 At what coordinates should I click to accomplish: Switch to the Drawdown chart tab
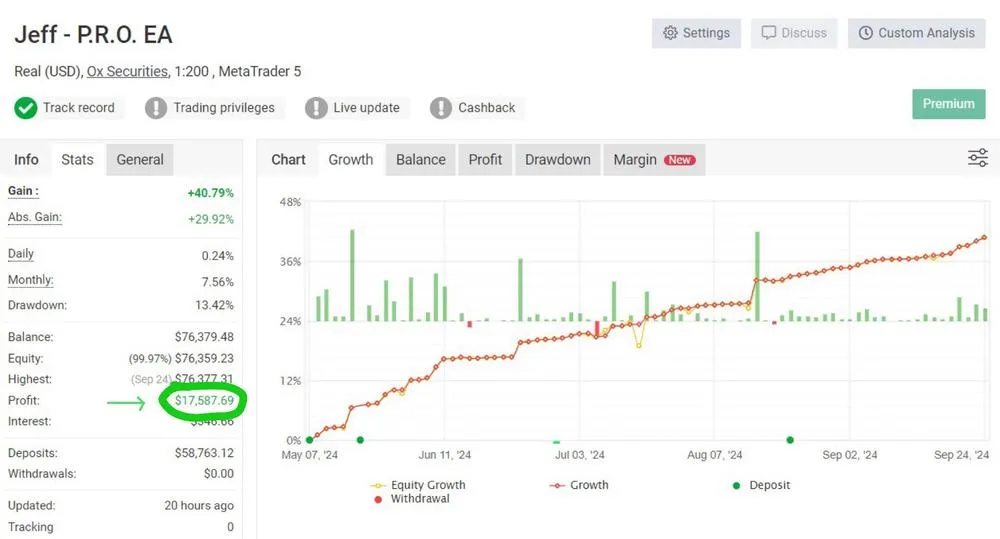click(x=558, y=159)
